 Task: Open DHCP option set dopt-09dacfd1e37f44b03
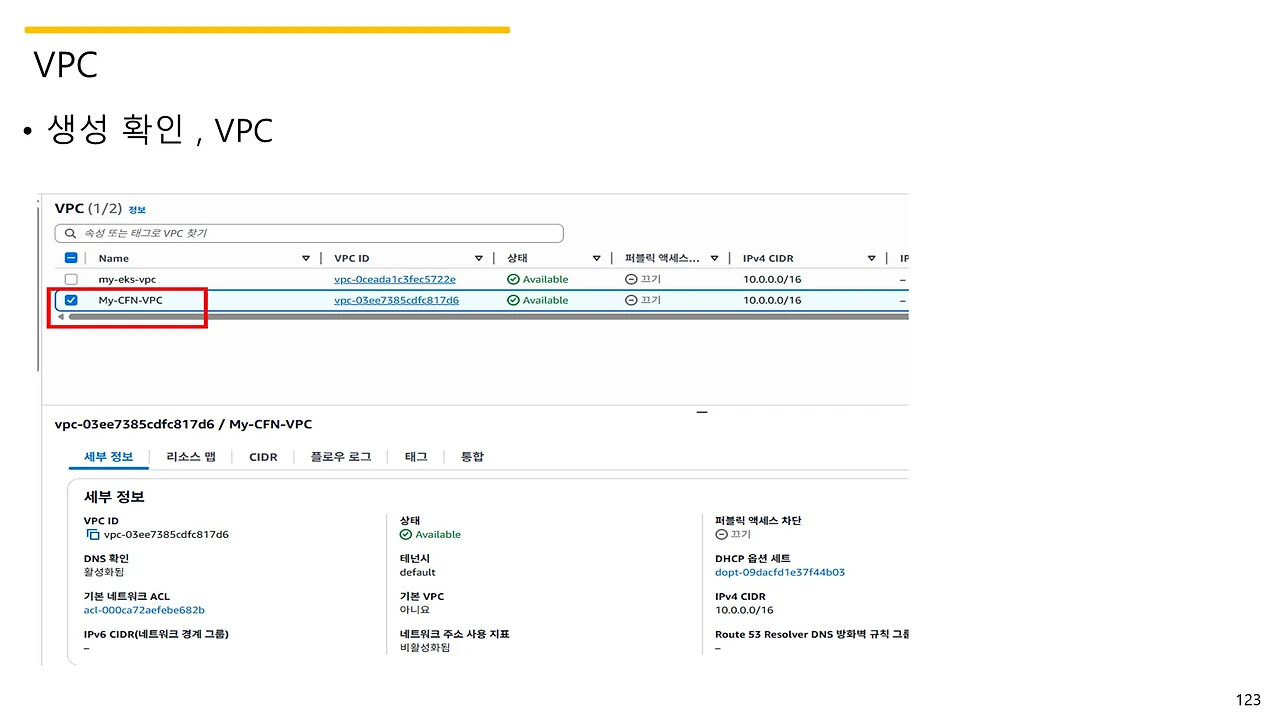(x=780, y=573)
